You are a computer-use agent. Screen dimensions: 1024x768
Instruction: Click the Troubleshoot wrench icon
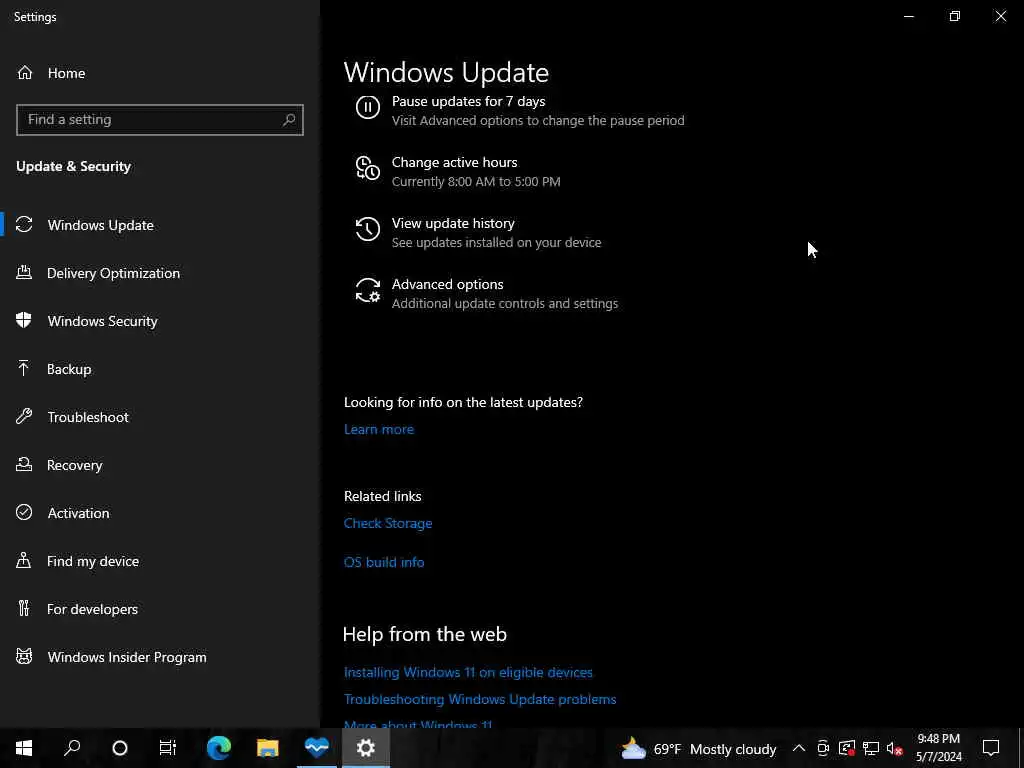(24, 417)
